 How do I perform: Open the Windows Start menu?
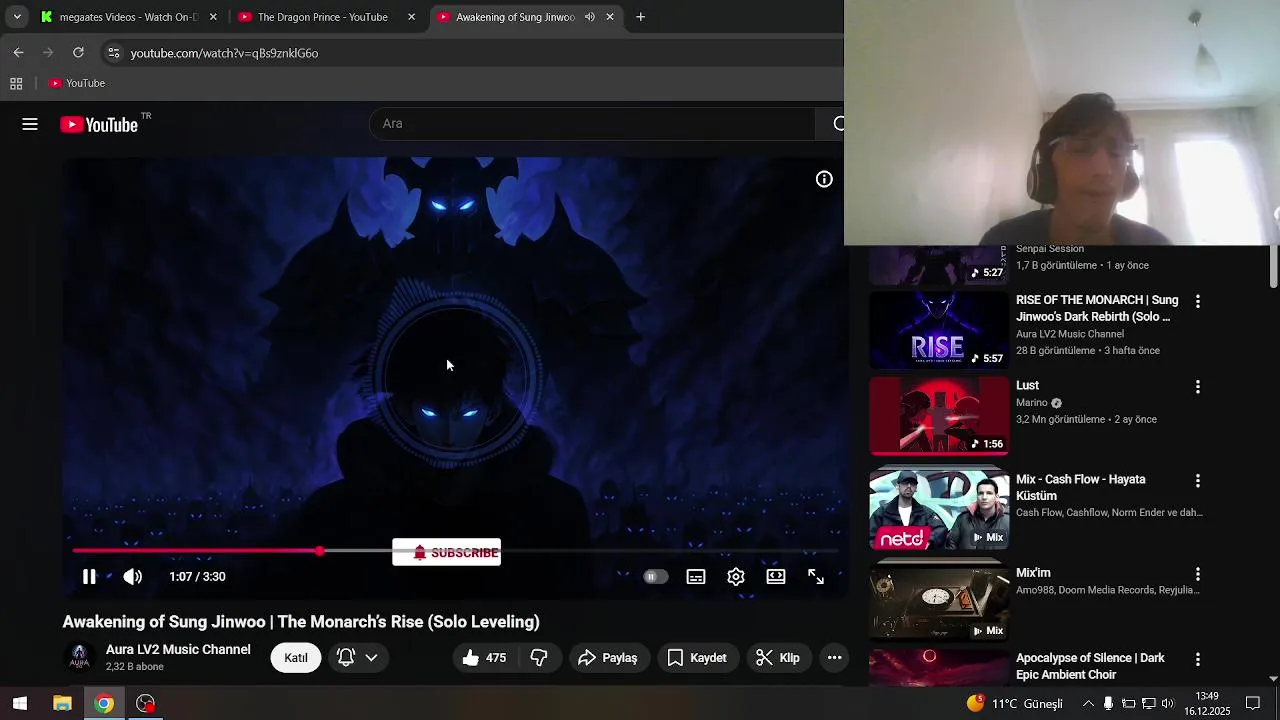(20, 703)
